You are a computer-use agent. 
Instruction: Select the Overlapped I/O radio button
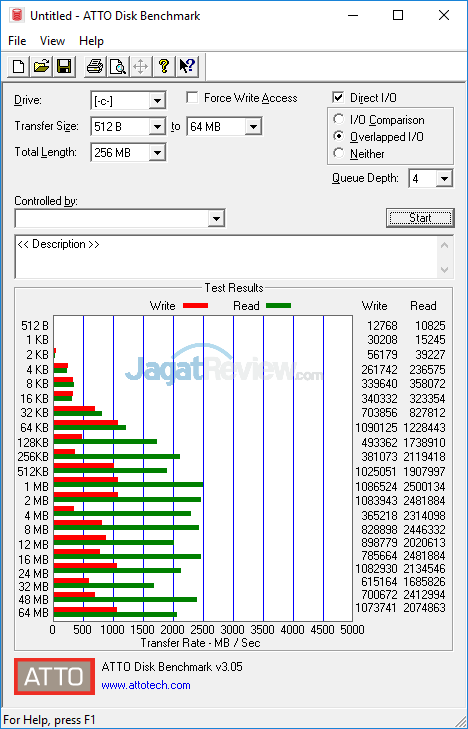tap(339, 136)
